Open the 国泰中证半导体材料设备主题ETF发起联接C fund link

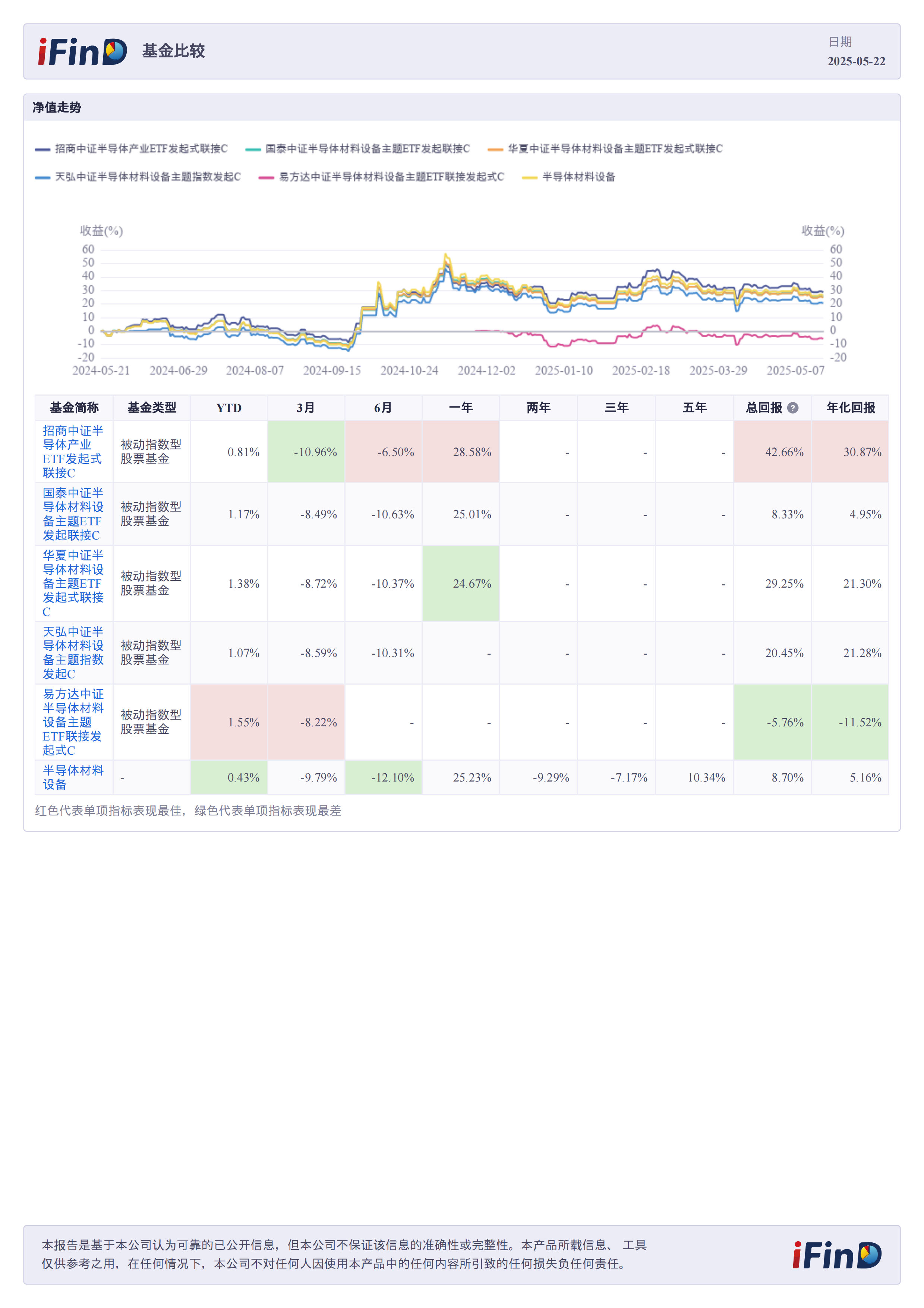(73, 514)
